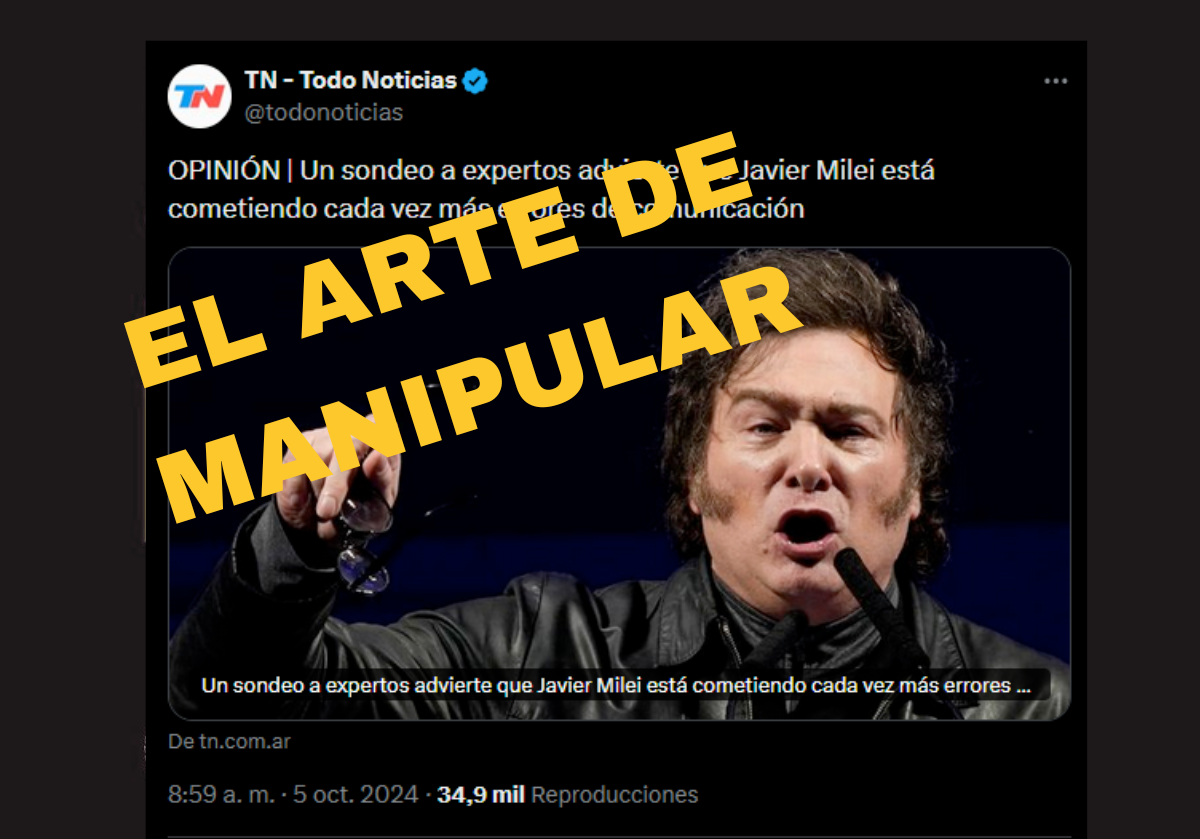Click the blue verified badge icon

[x=475, y=81]
